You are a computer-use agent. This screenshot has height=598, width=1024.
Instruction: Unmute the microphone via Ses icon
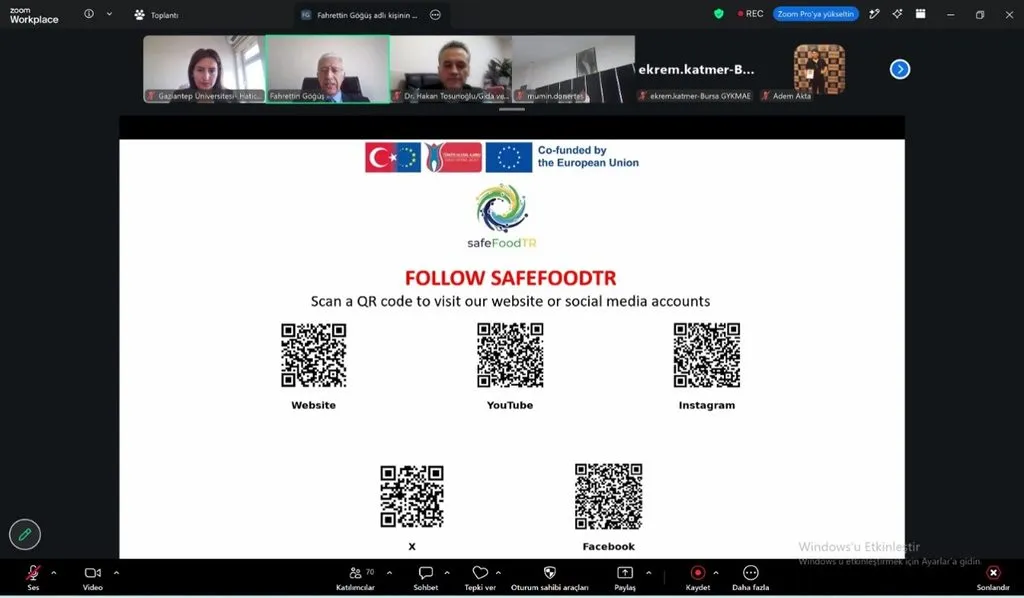tap(33, 573)
